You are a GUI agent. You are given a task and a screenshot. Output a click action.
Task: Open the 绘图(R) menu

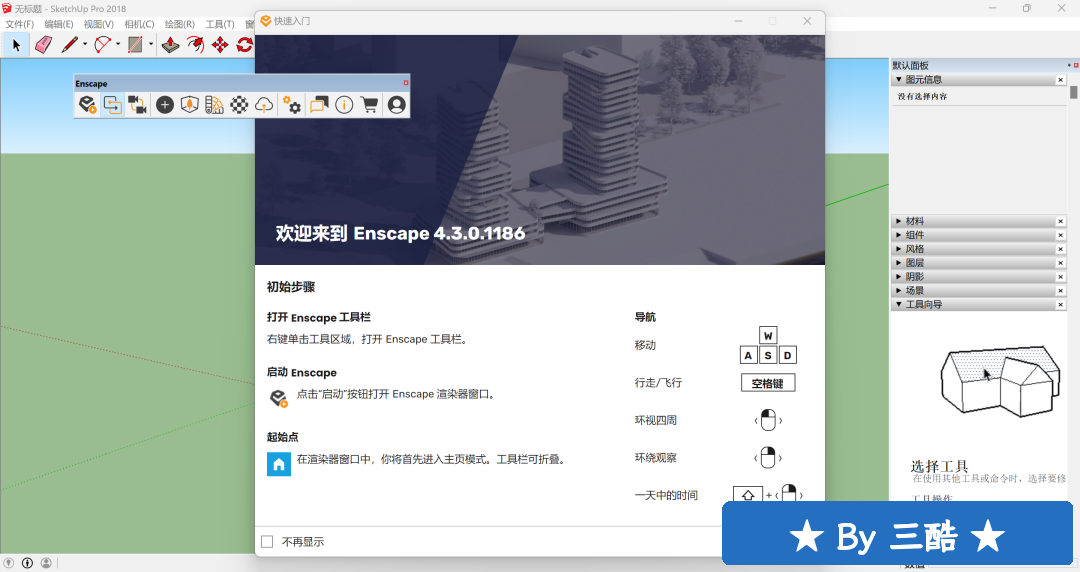tap(179, 24)
